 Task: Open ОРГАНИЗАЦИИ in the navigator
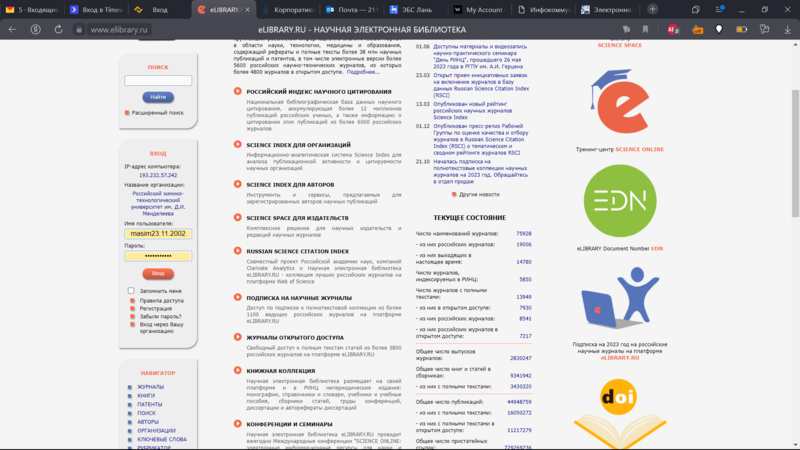click(156, 431)
